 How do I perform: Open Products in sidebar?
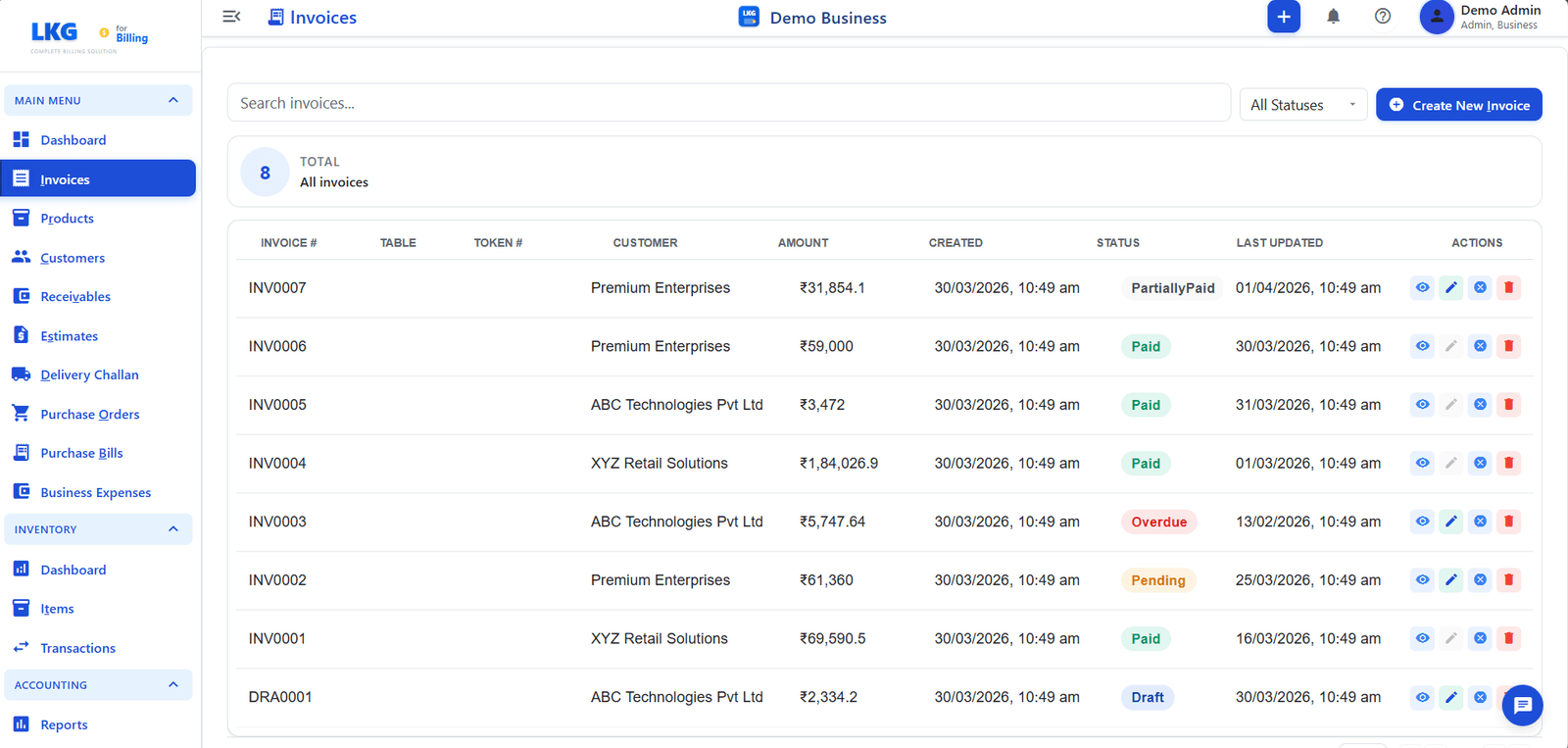[x=98, y=219]
